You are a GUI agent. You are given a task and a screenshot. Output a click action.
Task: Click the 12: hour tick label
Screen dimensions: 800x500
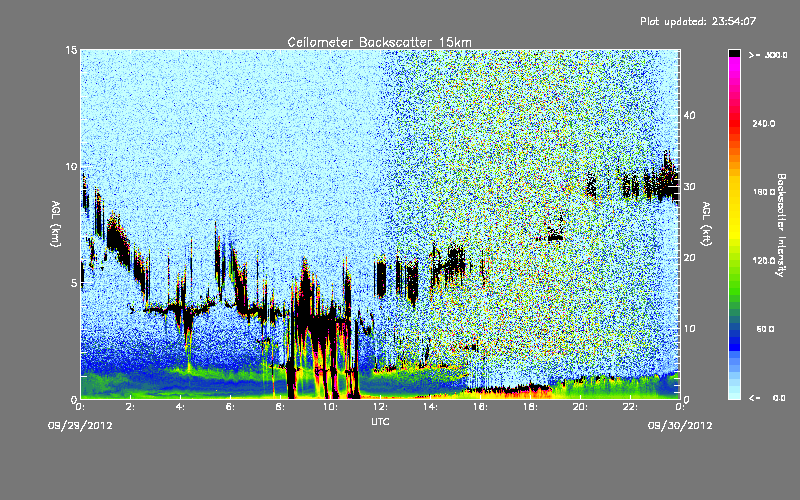pos(380,407)
